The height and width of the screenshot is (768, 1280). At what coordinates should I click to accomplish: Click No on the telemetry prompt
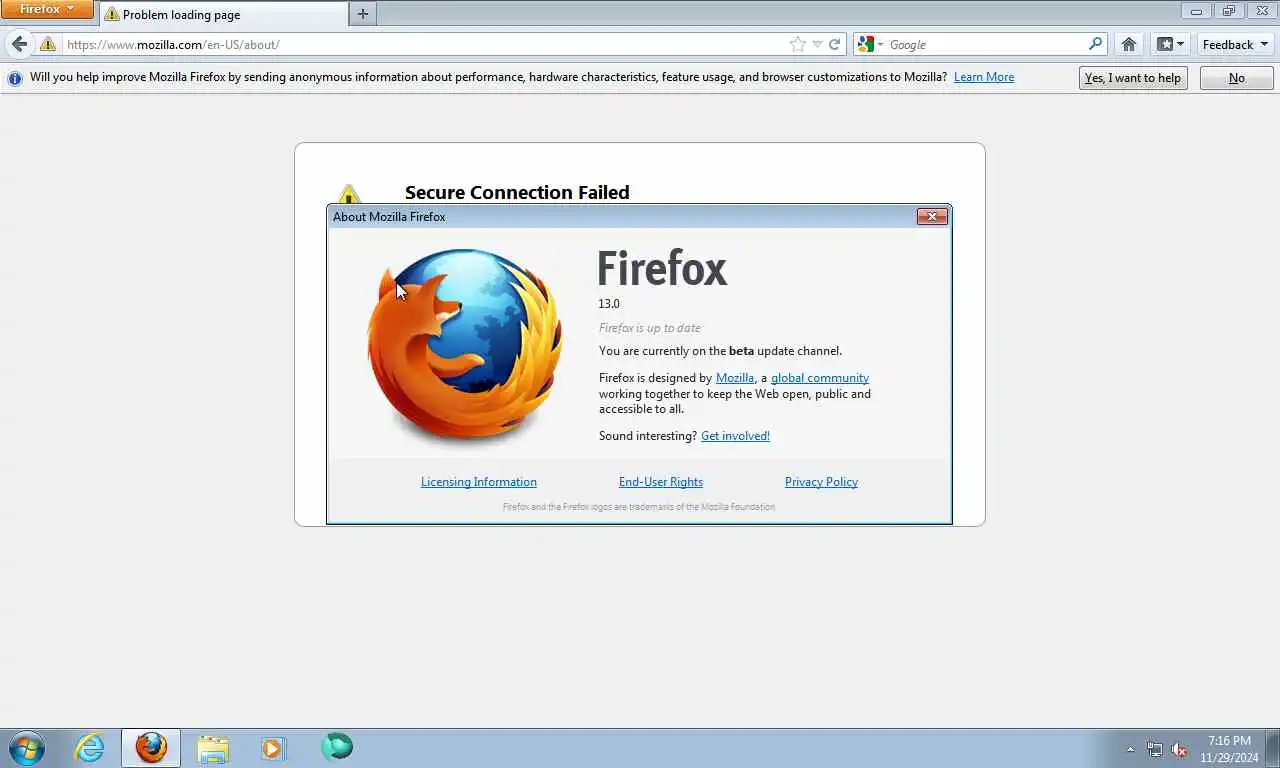pos(1237,78)
